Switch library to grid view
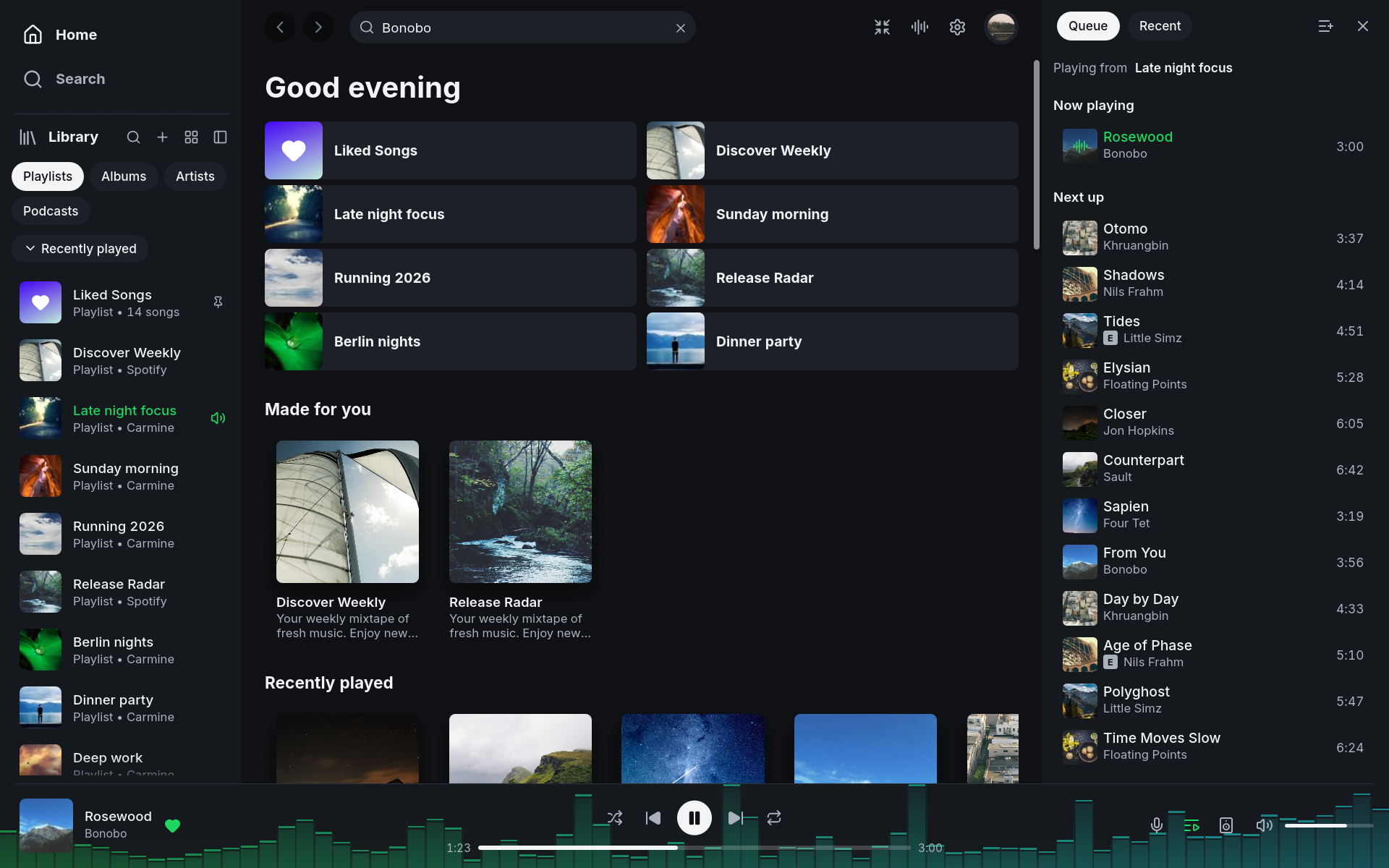 (191, 137)
